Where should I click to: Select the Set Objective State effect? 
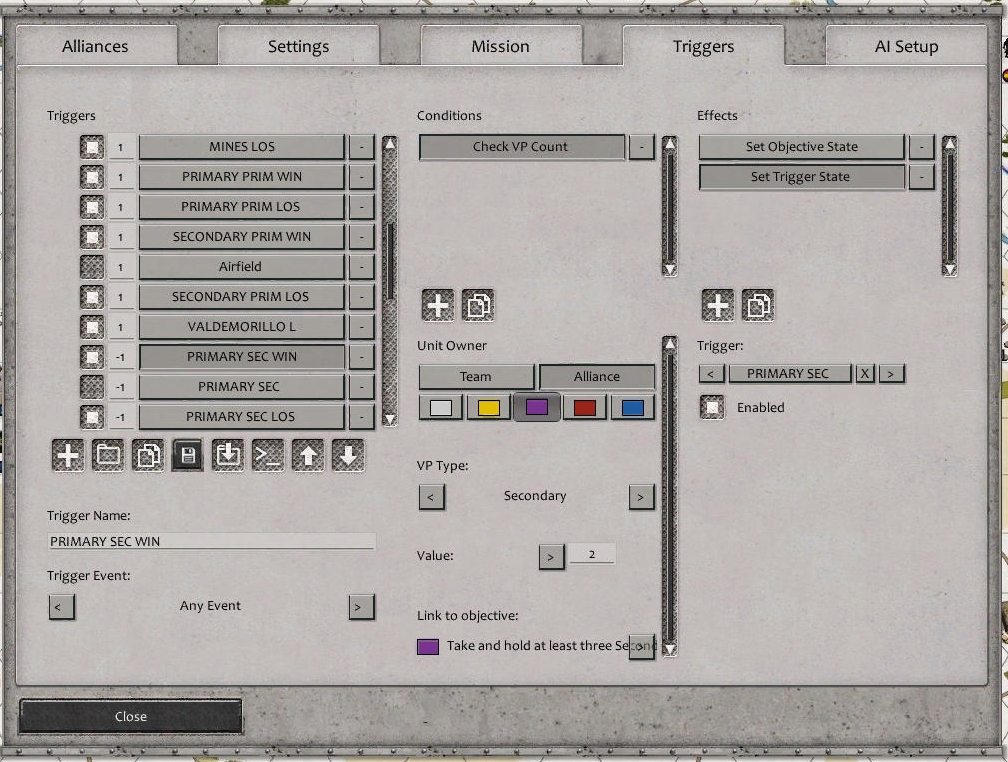[802, 147]
